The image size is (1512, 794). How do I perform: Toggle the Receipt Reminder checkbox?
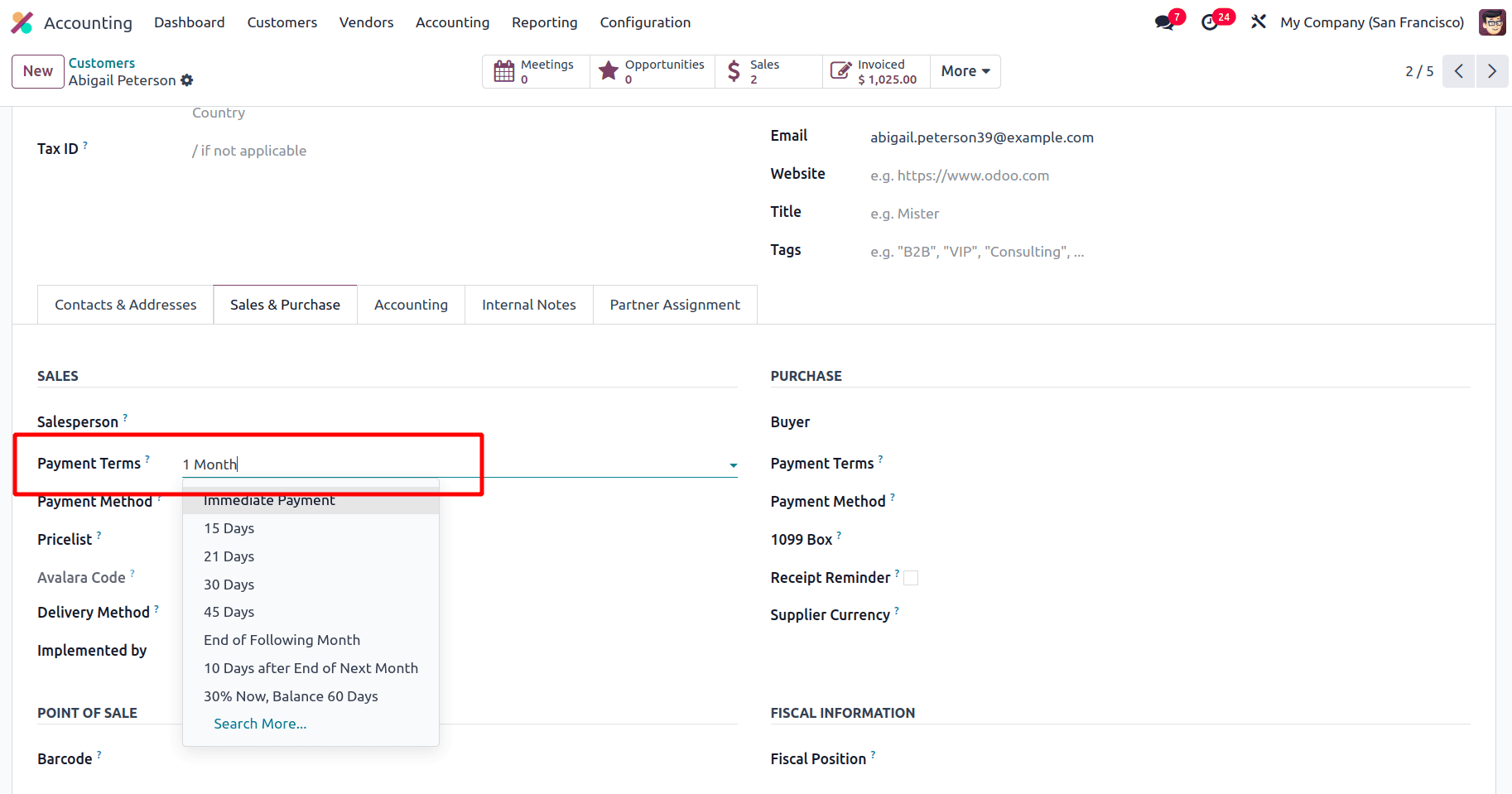click(911, 578)
